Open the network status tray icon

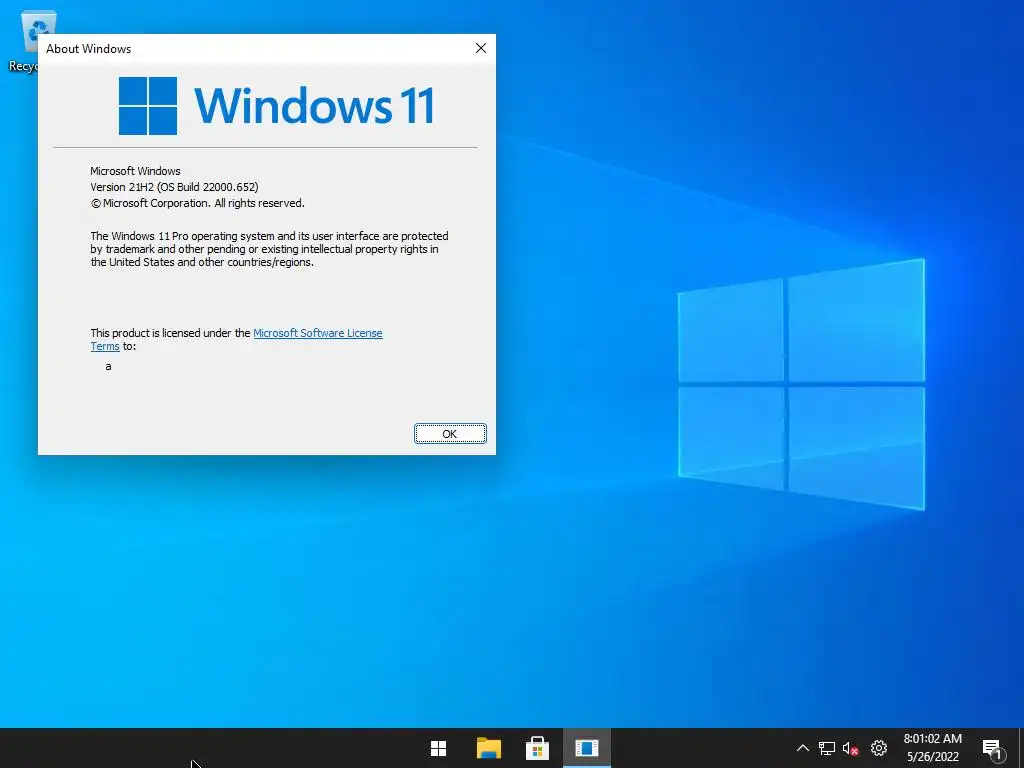point(827,748)
